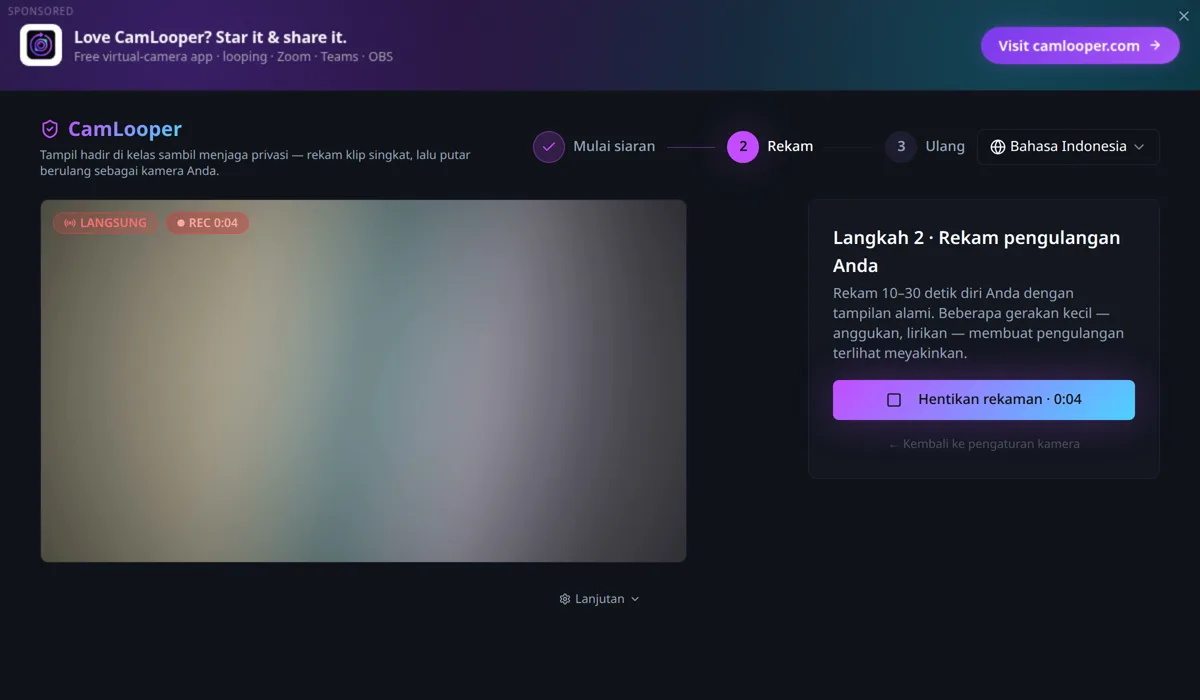Viewport: 1200px width, 700px height.
Task: Click the text 'Love CamLooper? Star it & share it.'
Action: coord(210,37)
